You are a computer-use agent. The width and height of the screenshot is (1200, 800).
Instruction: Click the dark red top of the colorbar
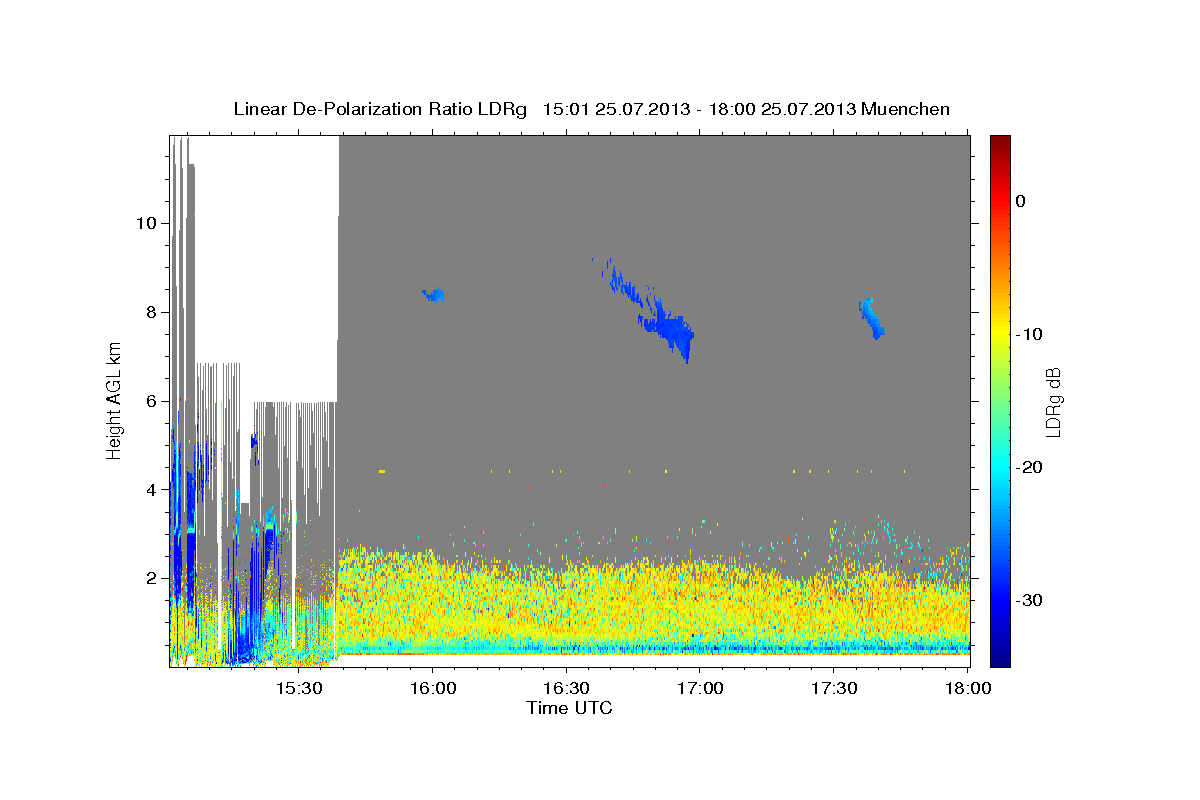[x=1000, y=143]
